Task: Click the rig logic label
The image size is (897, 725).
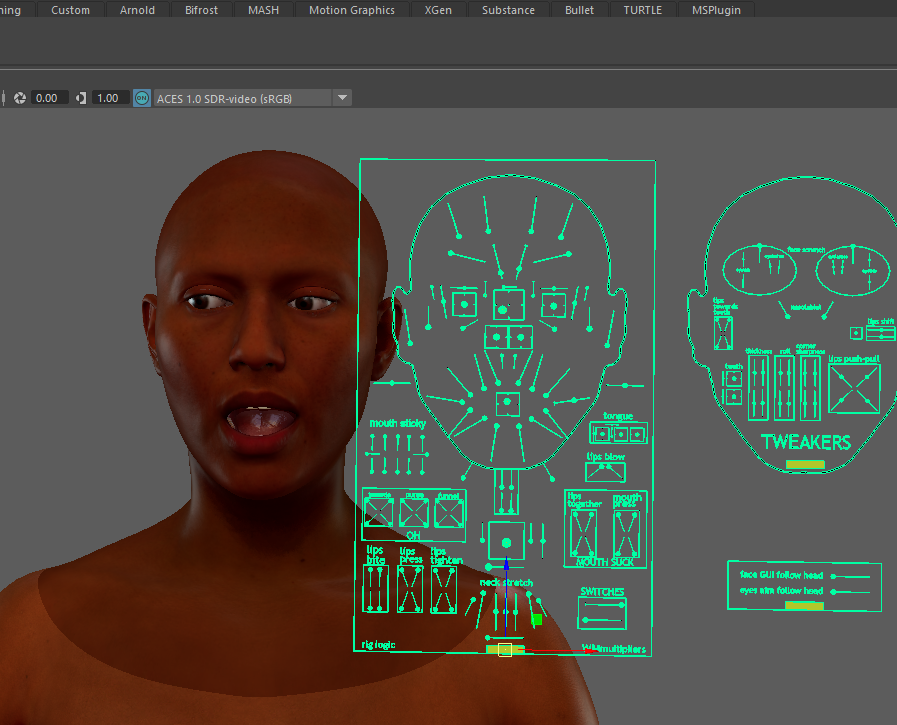Action: (378, 645)
